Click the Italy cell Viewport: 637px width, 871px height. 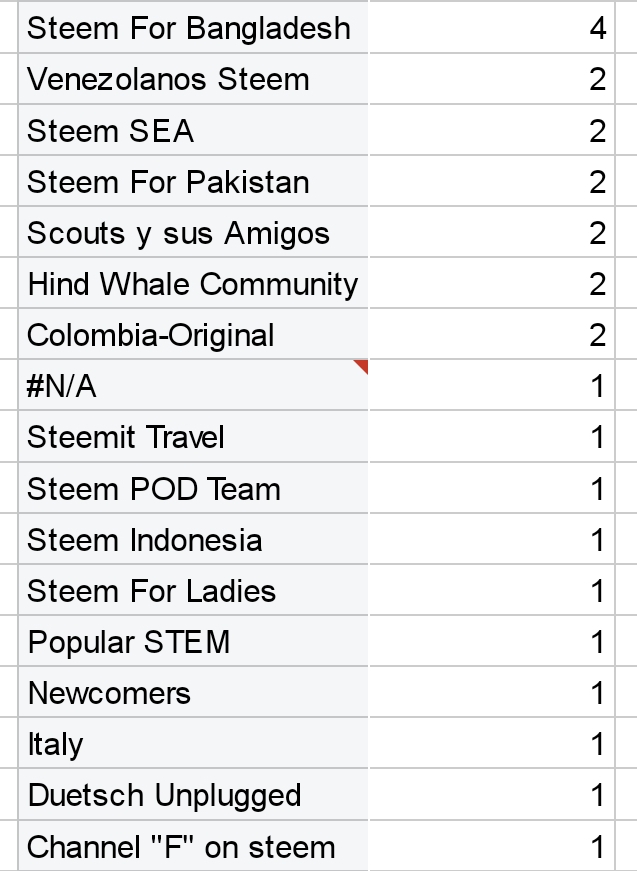pos(190,744)
